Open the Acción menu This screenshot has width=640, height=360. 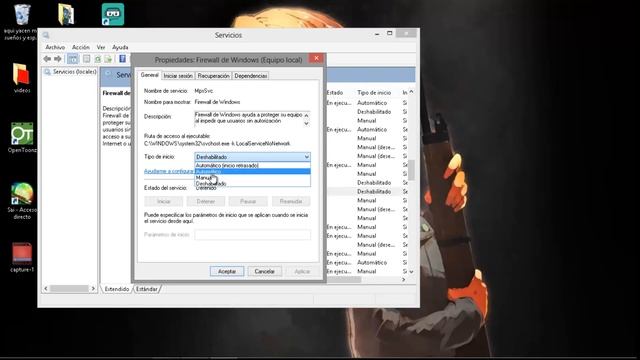tap(81, 47)
